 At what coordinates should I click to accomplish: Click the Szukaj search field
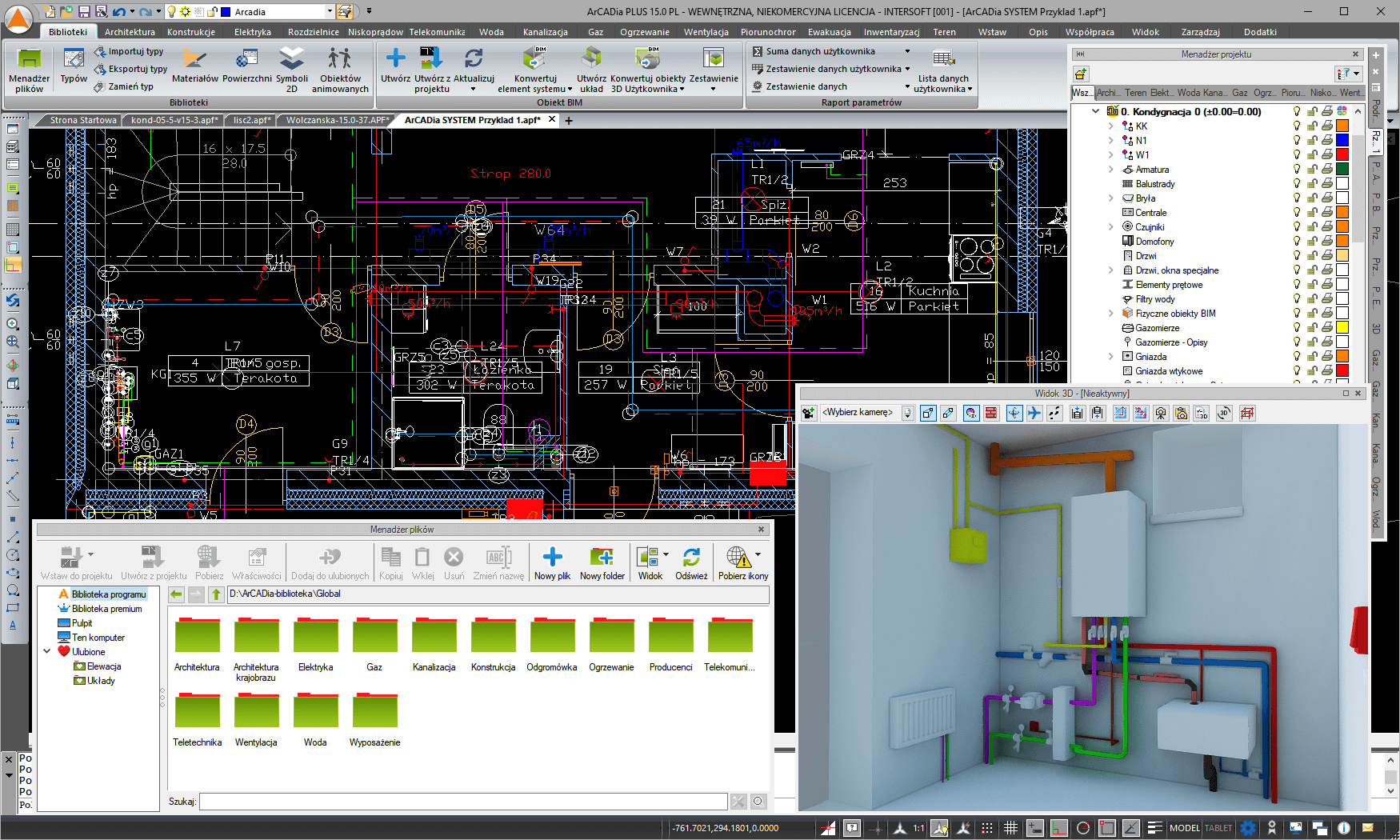[463, 802]
